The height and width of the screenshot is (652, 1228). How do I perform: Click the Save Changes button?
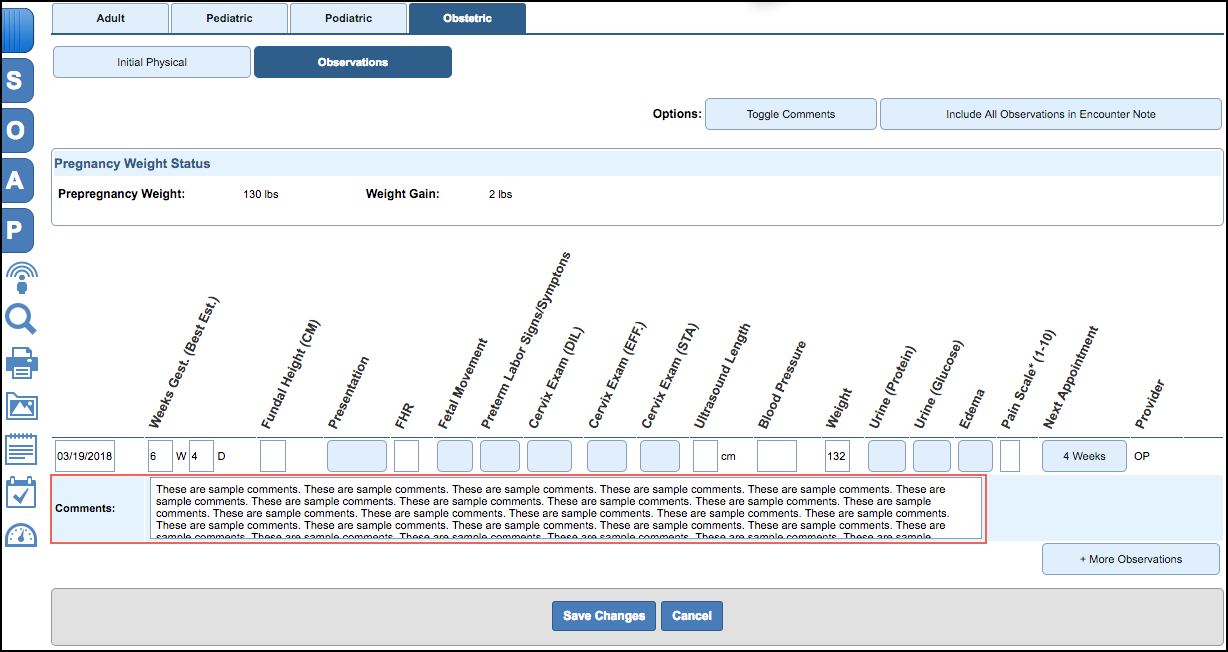coord(604,616)
